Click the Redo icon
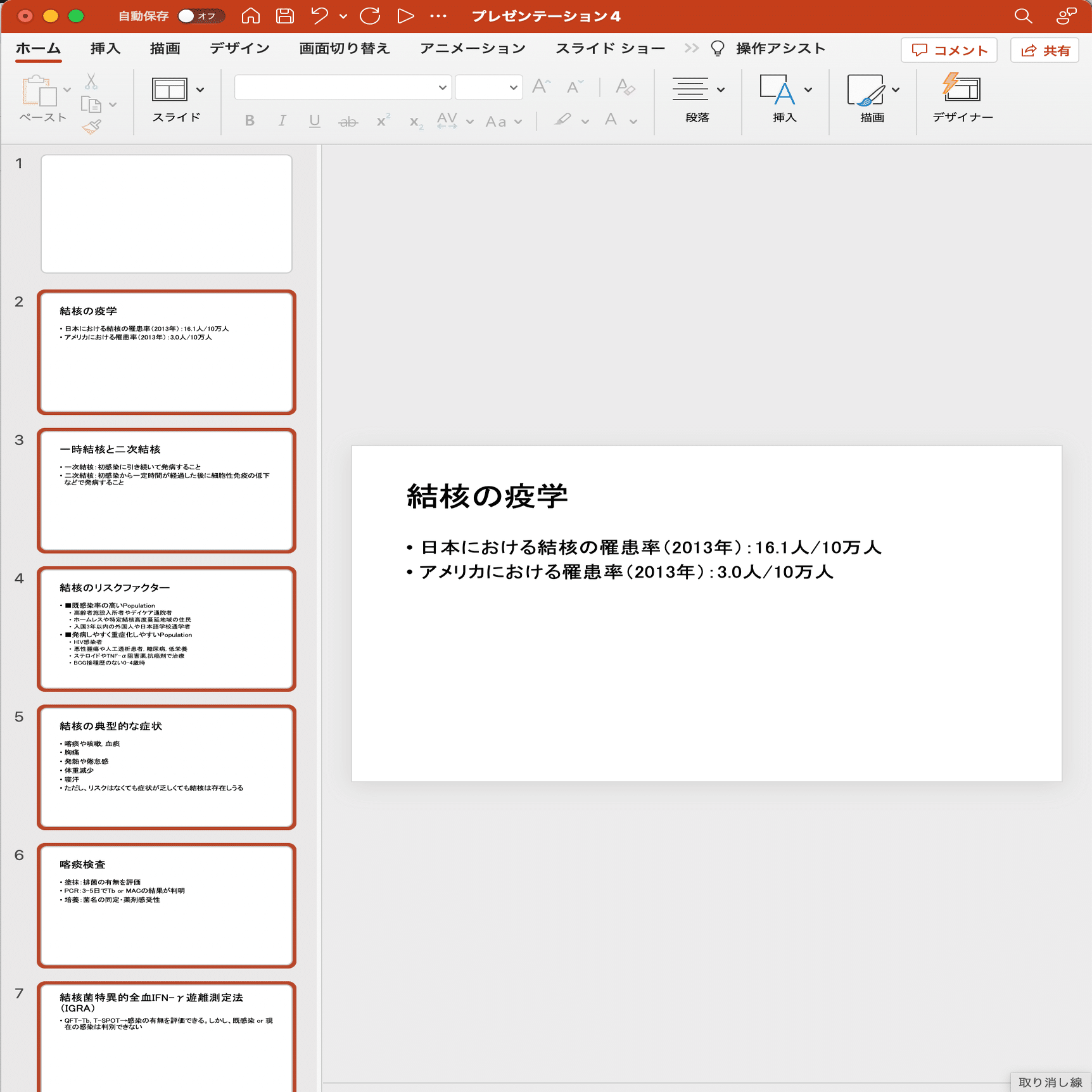The height and width of the screenshot is (1092, 1092). pyautogui.click(x=369, y=16)
